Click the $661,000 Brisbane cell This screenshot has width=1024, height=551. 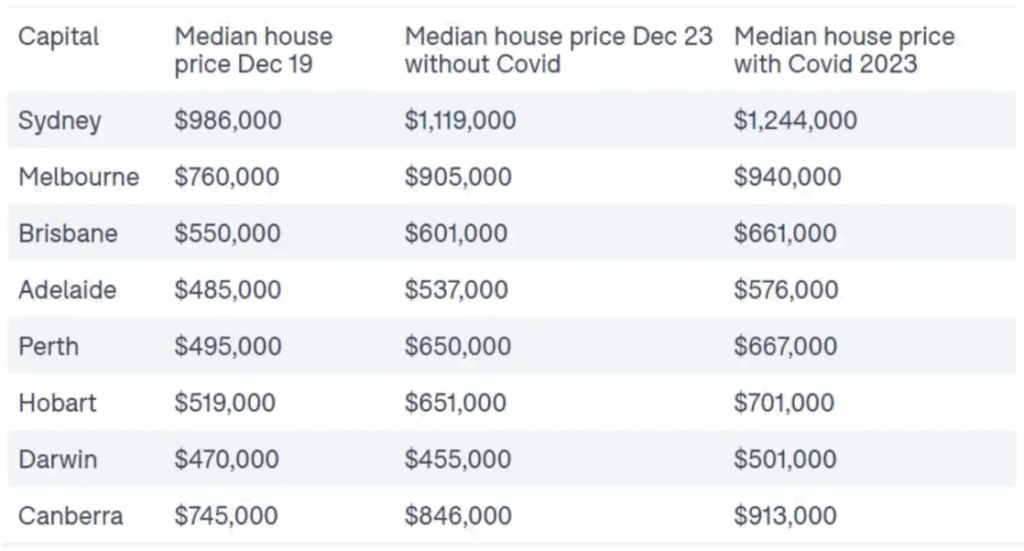[785, 234]
